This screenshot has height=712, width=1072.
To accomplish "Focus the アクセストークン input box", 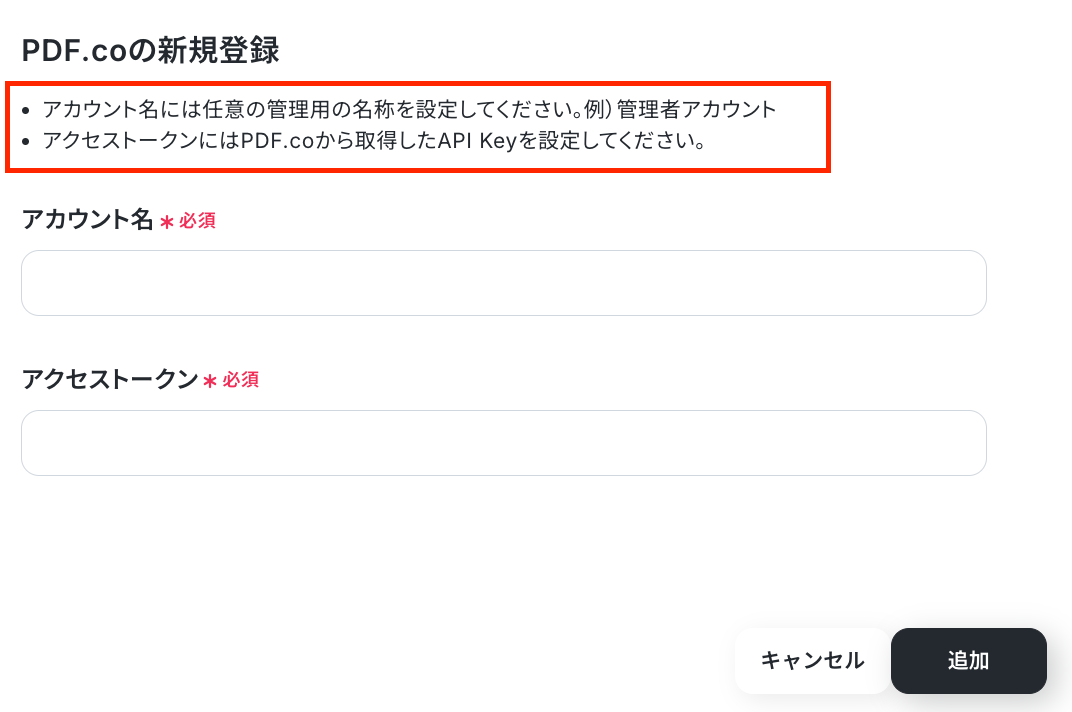I will point(503,443).
